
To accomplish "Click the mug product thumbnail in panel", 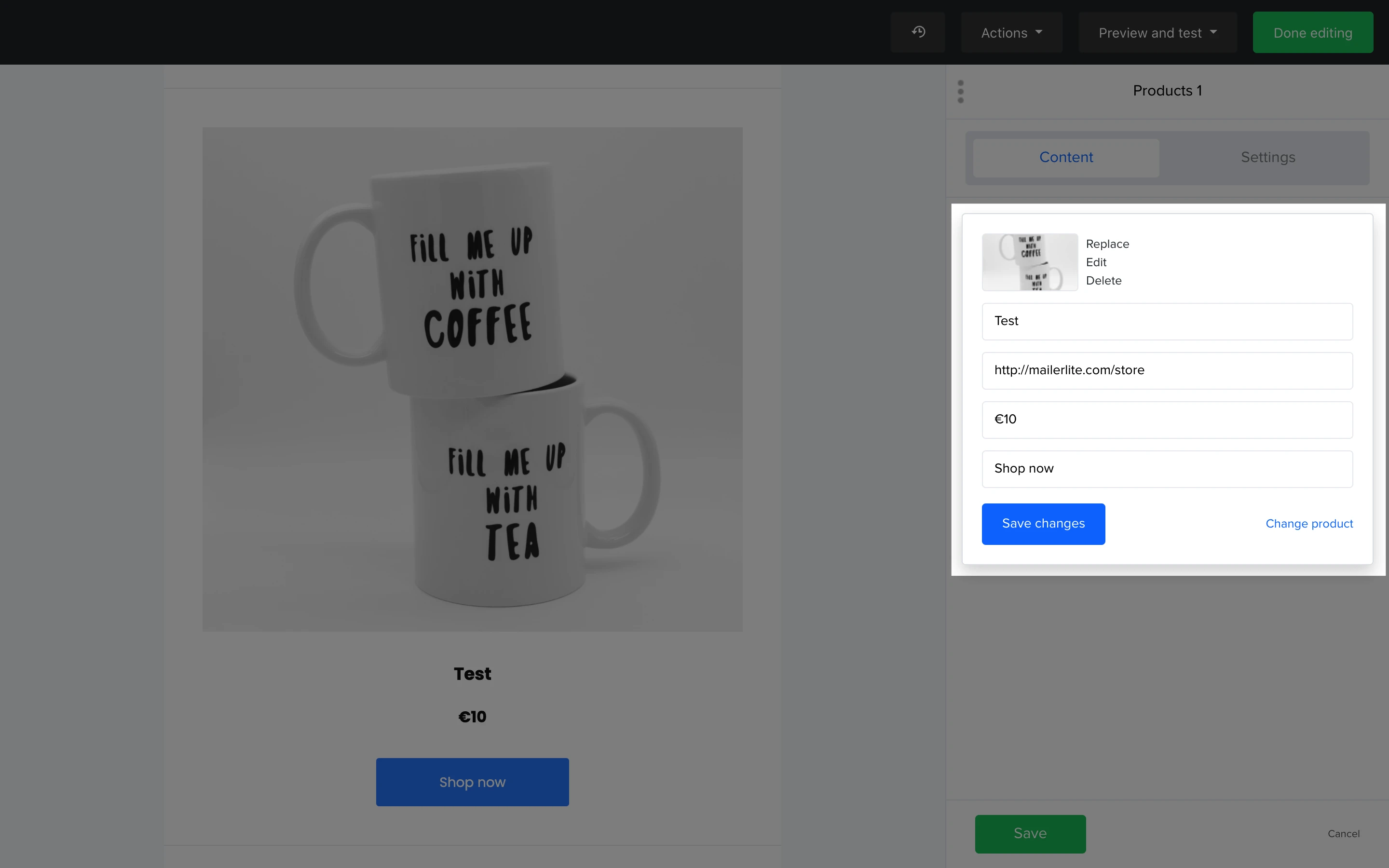I will click(x=1030, y=262).
